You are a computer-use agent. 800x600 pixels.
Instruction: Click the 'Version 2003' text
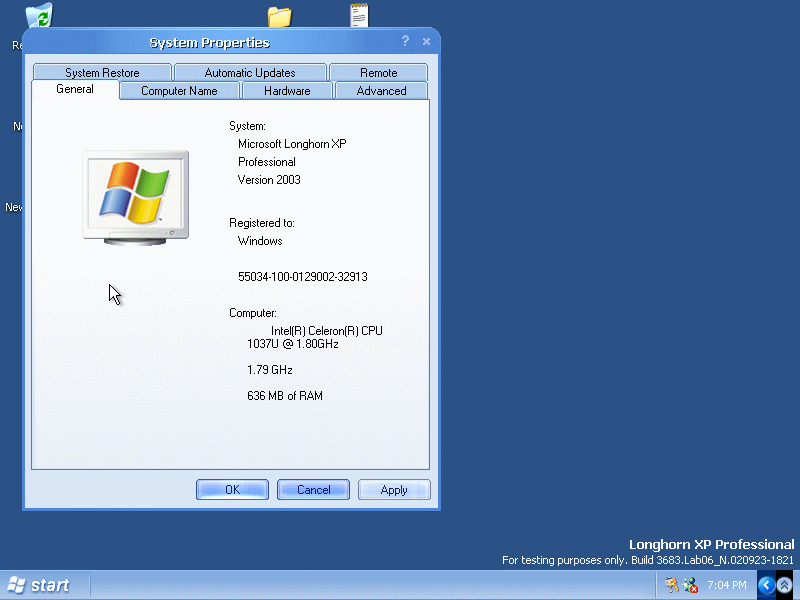269,180
